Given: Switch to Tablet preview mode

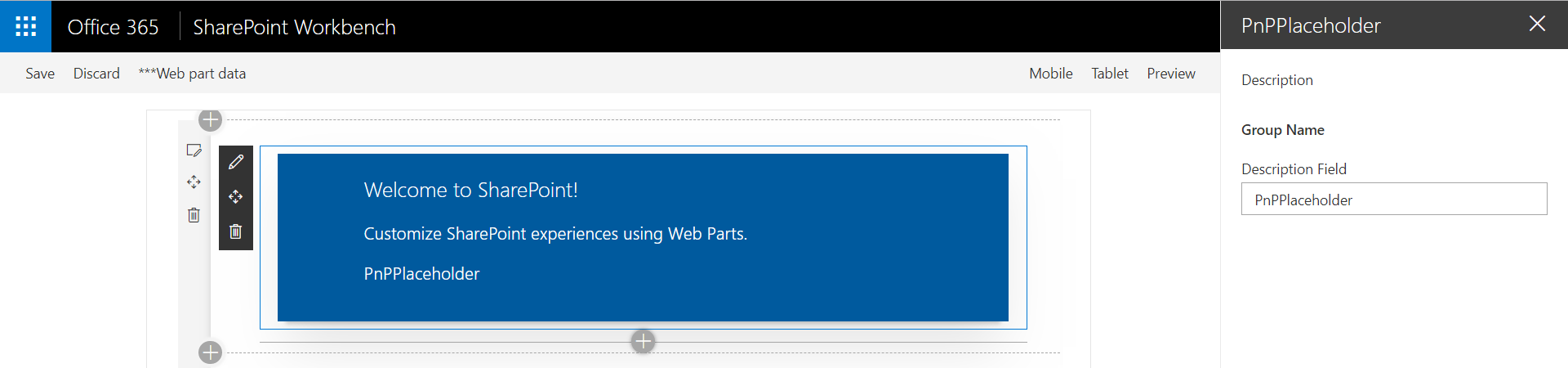Looking at the screenshot, I should [1110, 74].
